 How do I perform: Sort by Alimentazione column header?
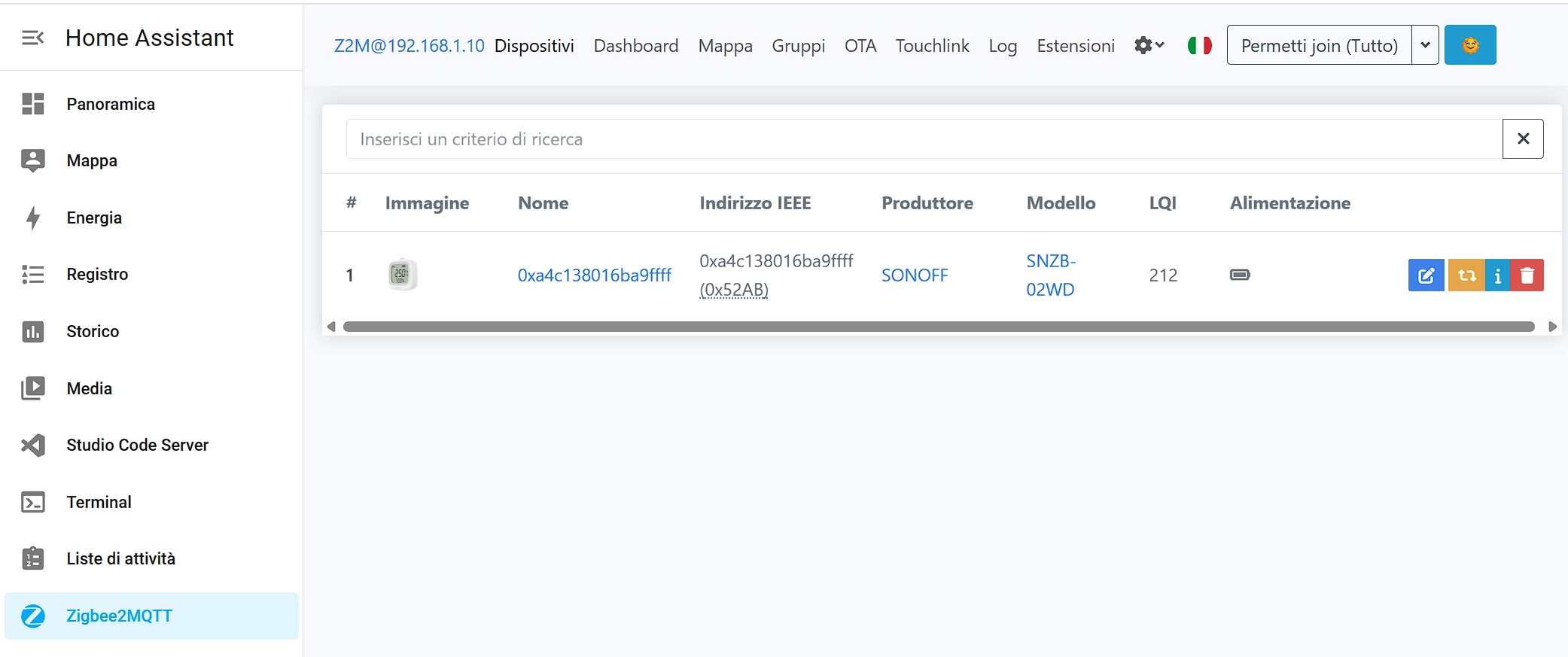[x=1290, y=203]
